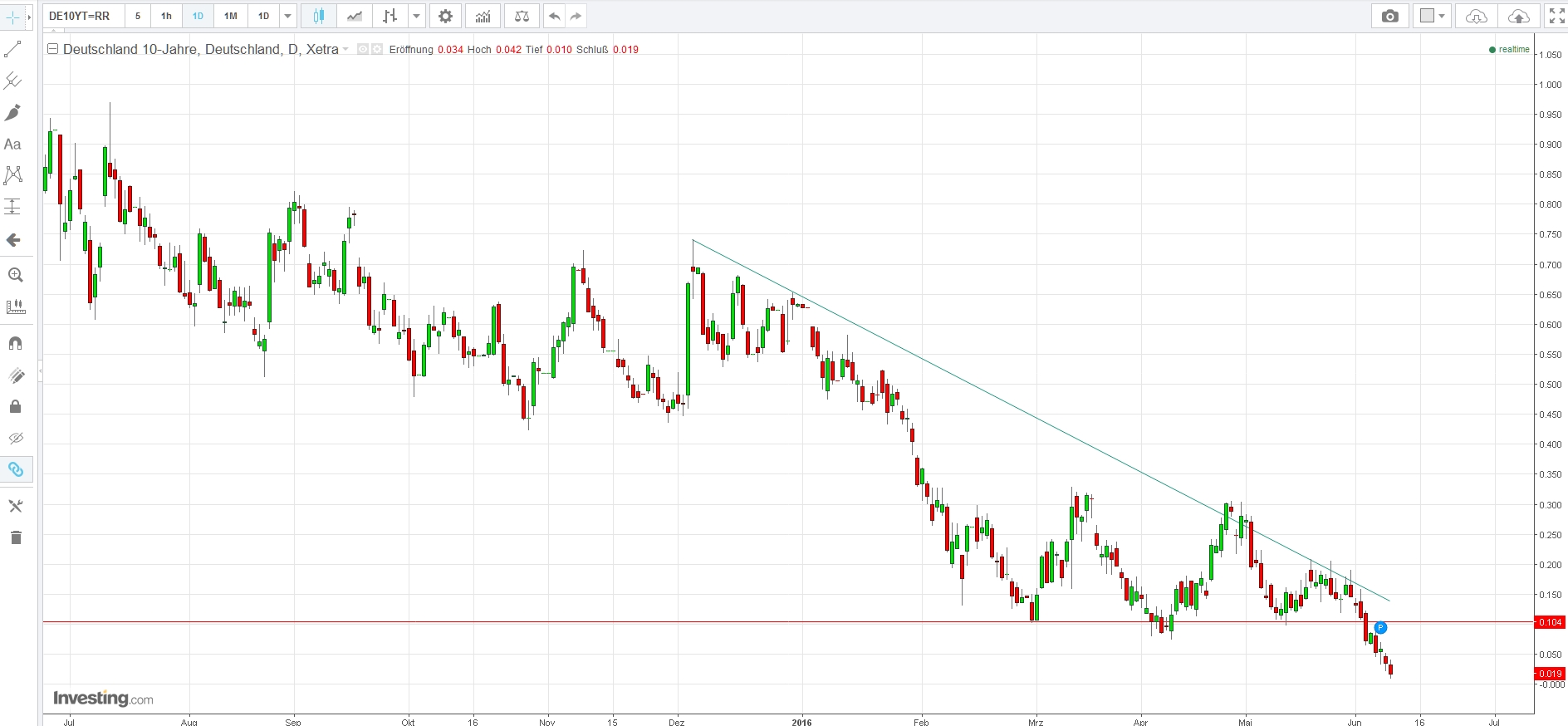1568x726 pixels.
Task: Toggle lock all drawing tools
Action: pos(15,406)
